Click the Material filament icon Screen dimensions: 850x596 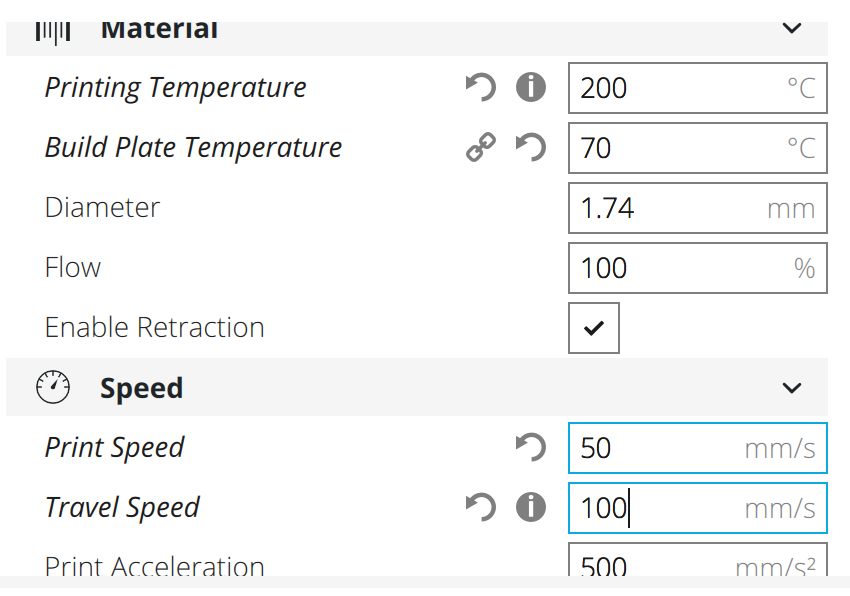[x=53, y=29]
